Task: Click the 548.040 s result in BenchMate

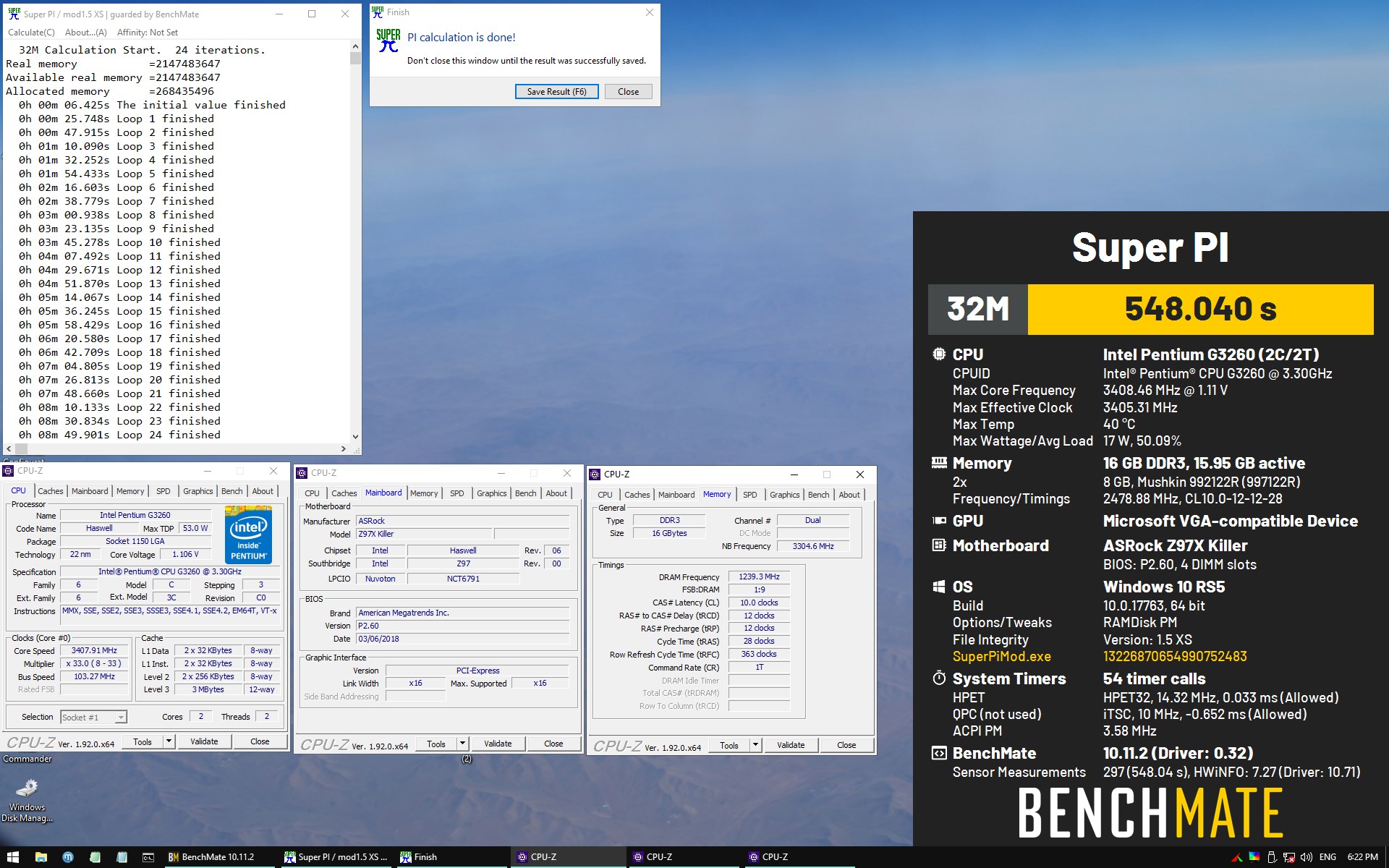Action: [1201, 310]
